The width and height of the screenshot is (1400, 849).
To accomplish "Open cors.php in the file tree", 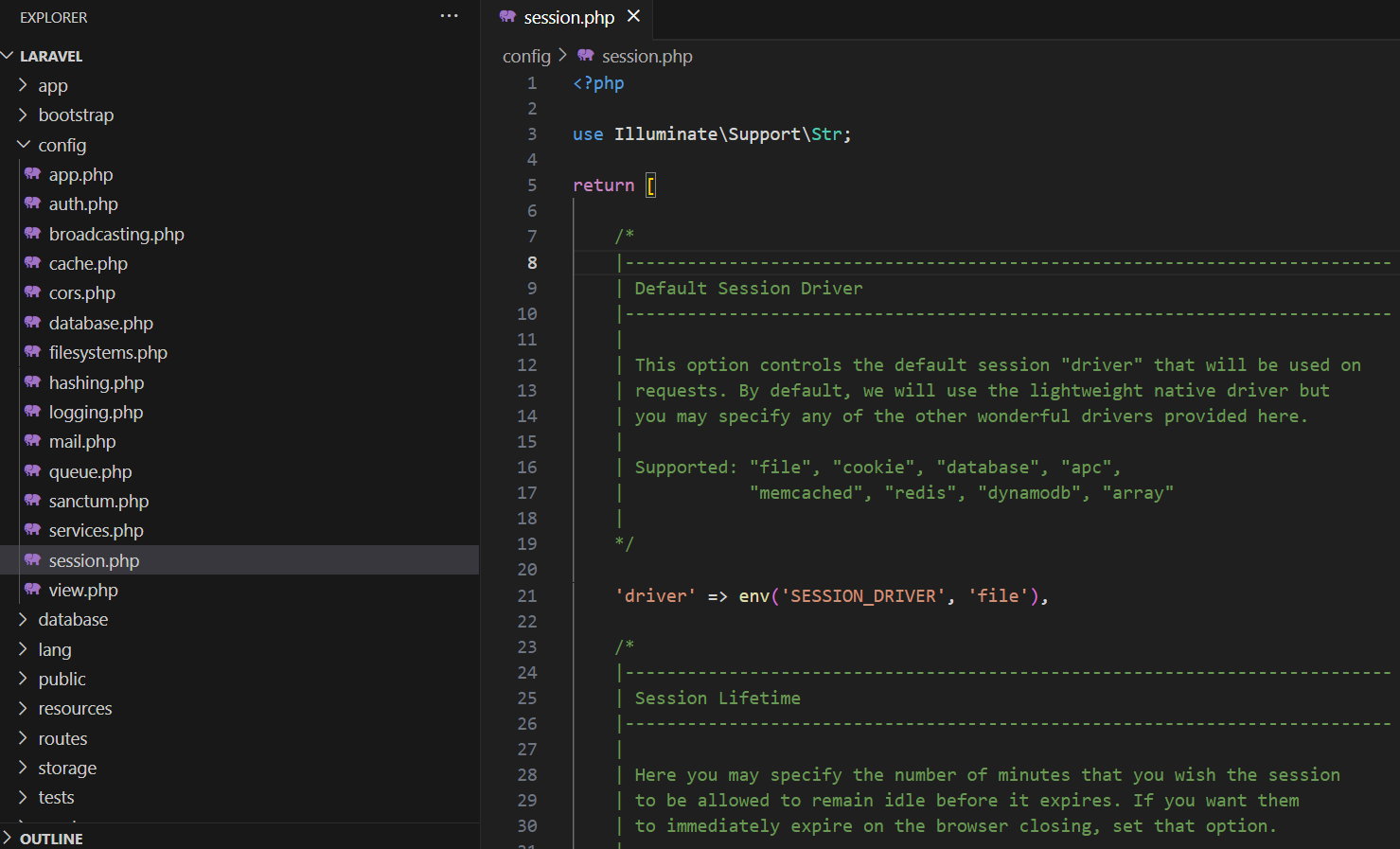I will click(82, 292).
